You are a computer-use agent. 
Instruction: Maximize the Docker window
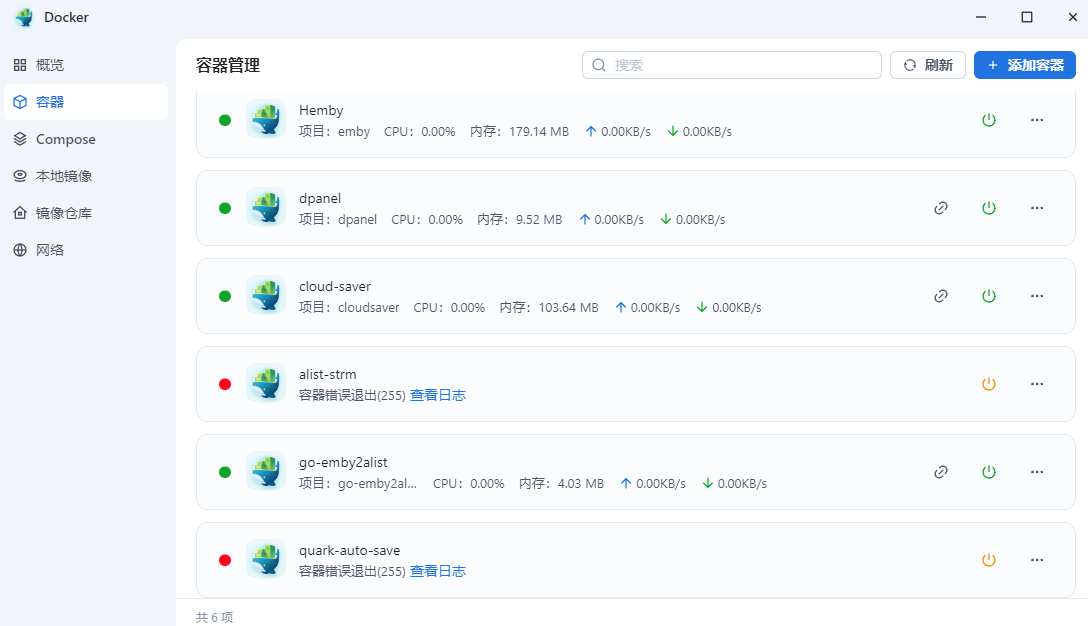coord(1027,17)
